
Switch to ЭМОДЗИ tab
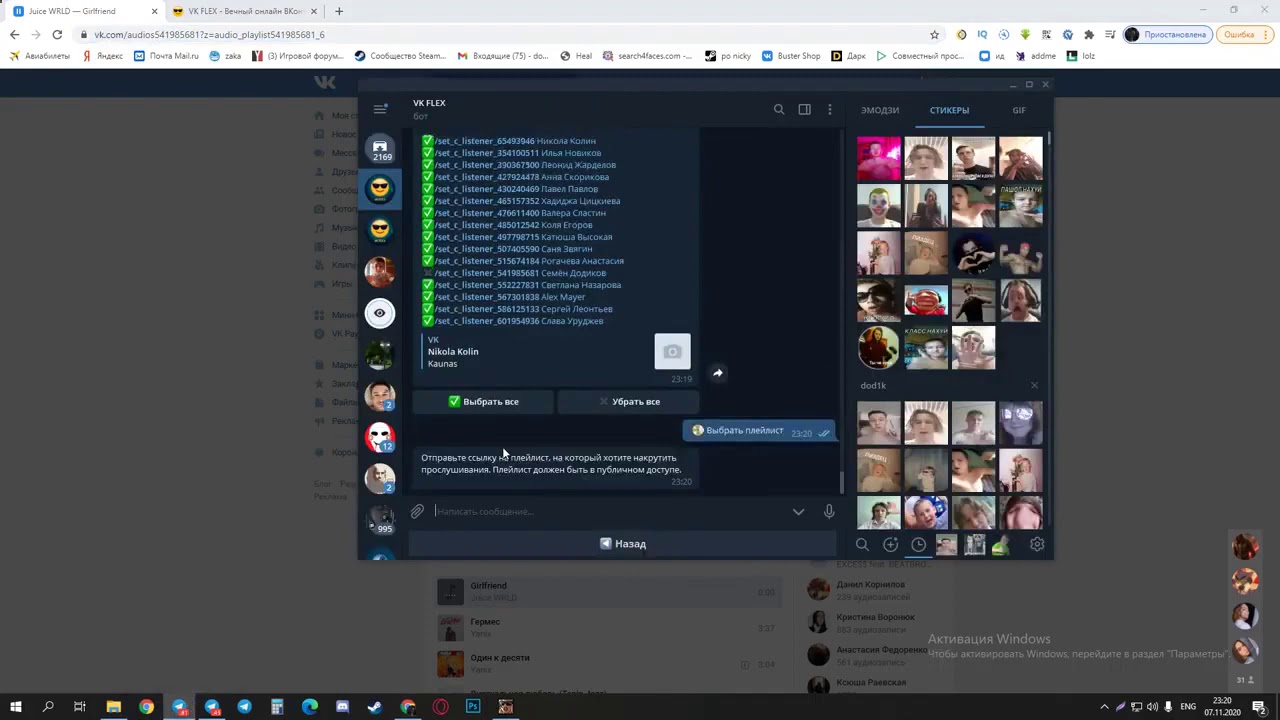(880, 110)
